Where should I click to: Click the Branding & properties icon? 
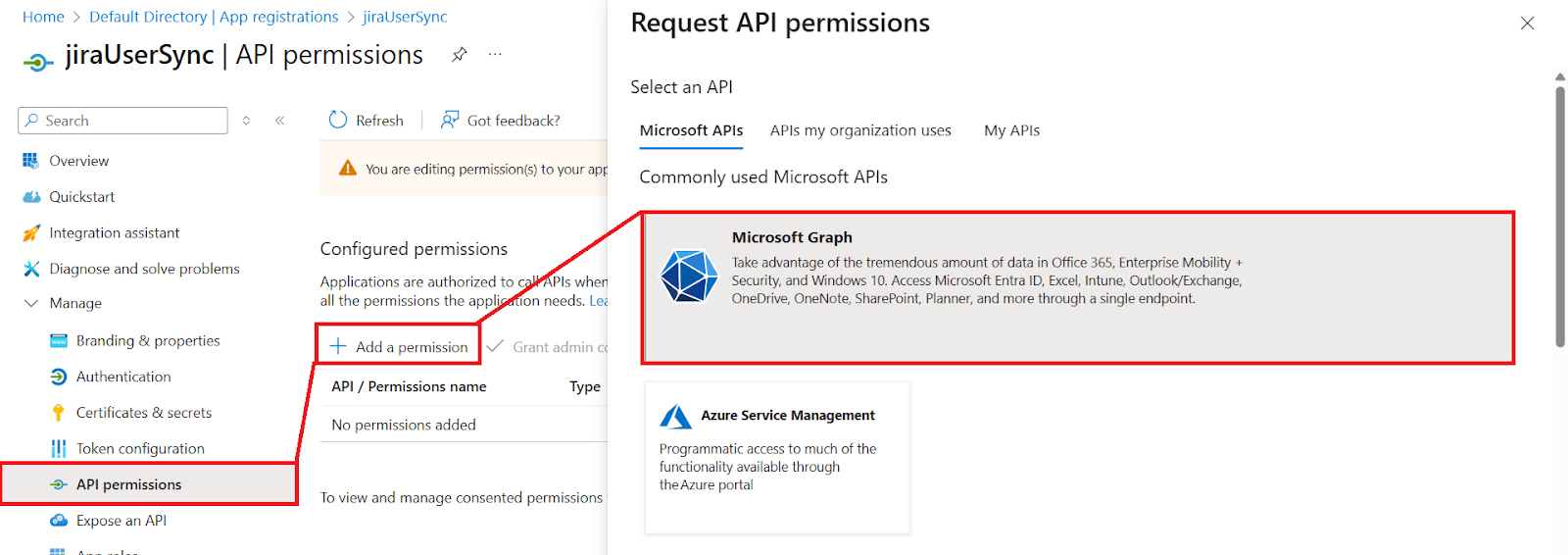59,340
